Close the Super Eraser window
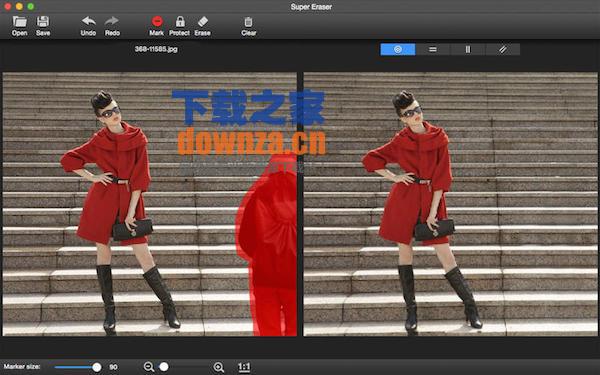This screenshot has width=600, height=375. (7, 7)
